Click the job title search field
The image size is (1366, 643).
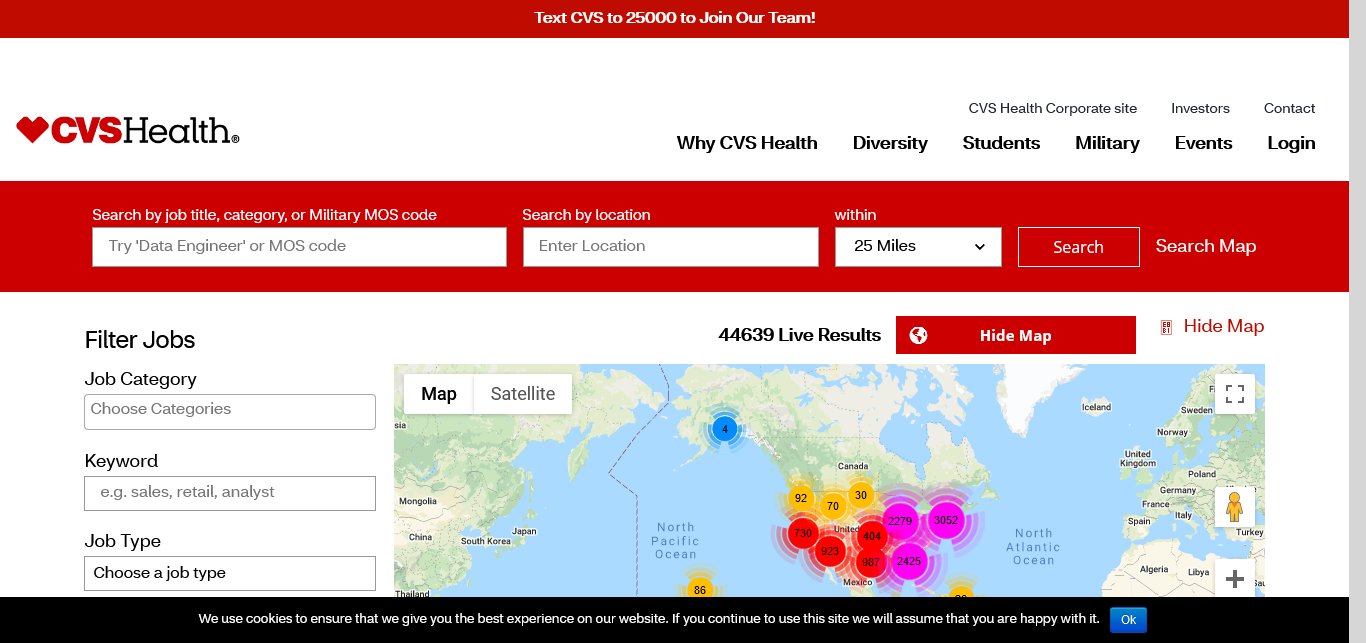pyautogui.click(x=299, y=247)
